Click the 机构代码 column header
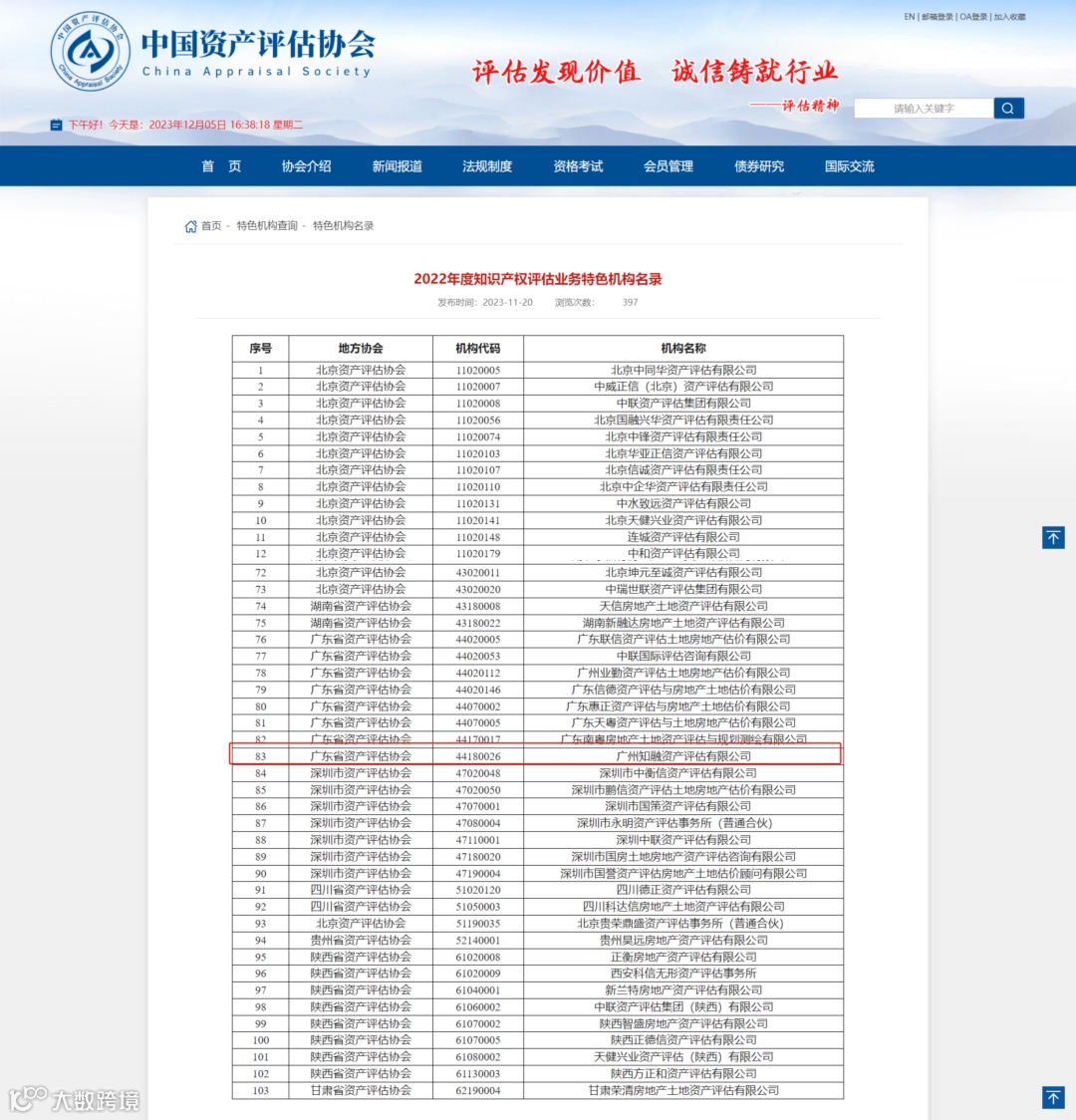Image resolution: width=1076 pixels, height=1120 pixels. point(477,349)
